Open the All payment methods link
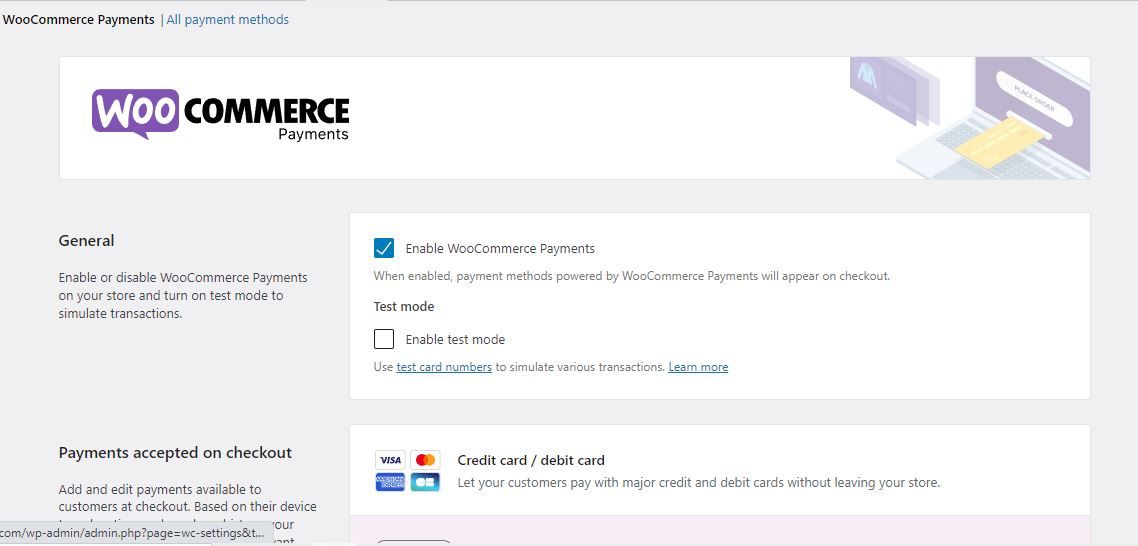The width and height of the screenshot is (1138, 546). pyautogui.click(x=227, y=20)
